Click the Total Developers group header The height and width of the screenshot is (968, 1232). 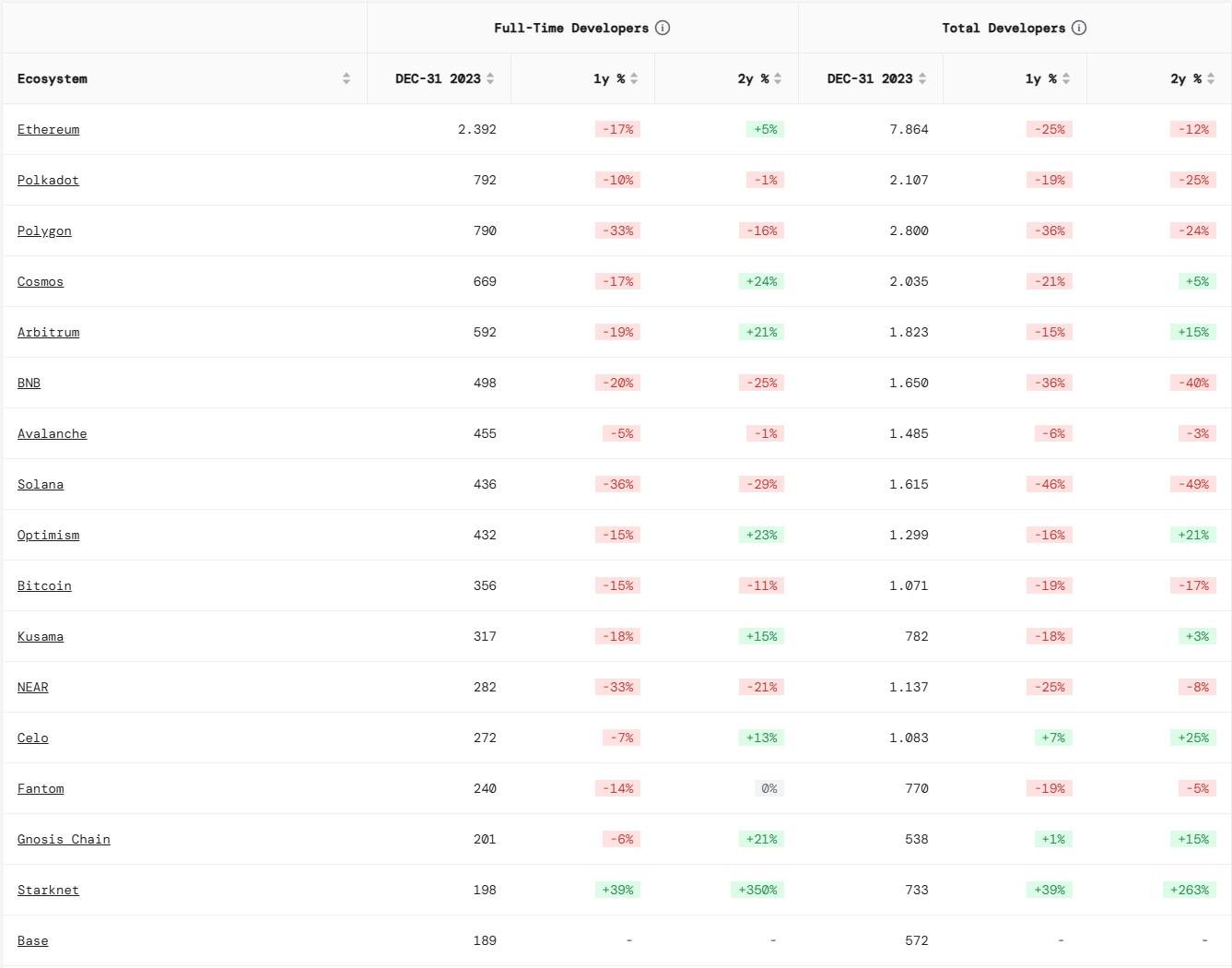[x=1003, y=28]
